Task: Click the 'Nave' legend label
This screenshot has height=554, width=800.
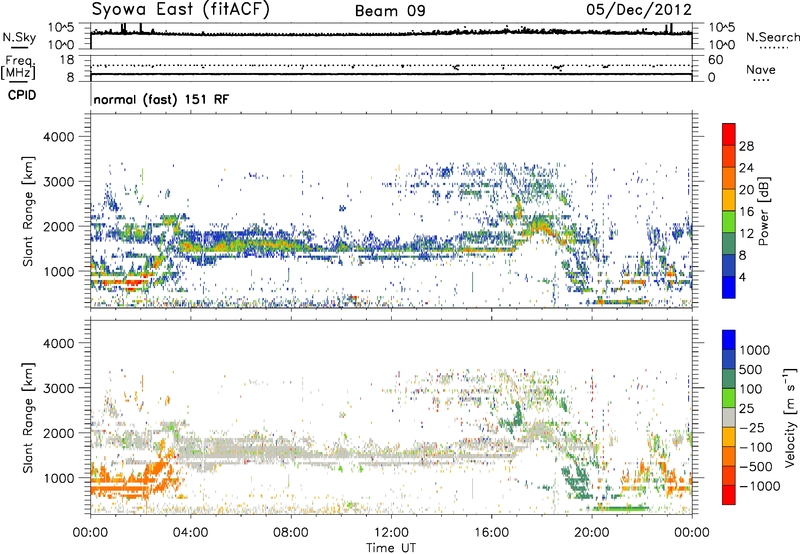Action: [761, 70]
